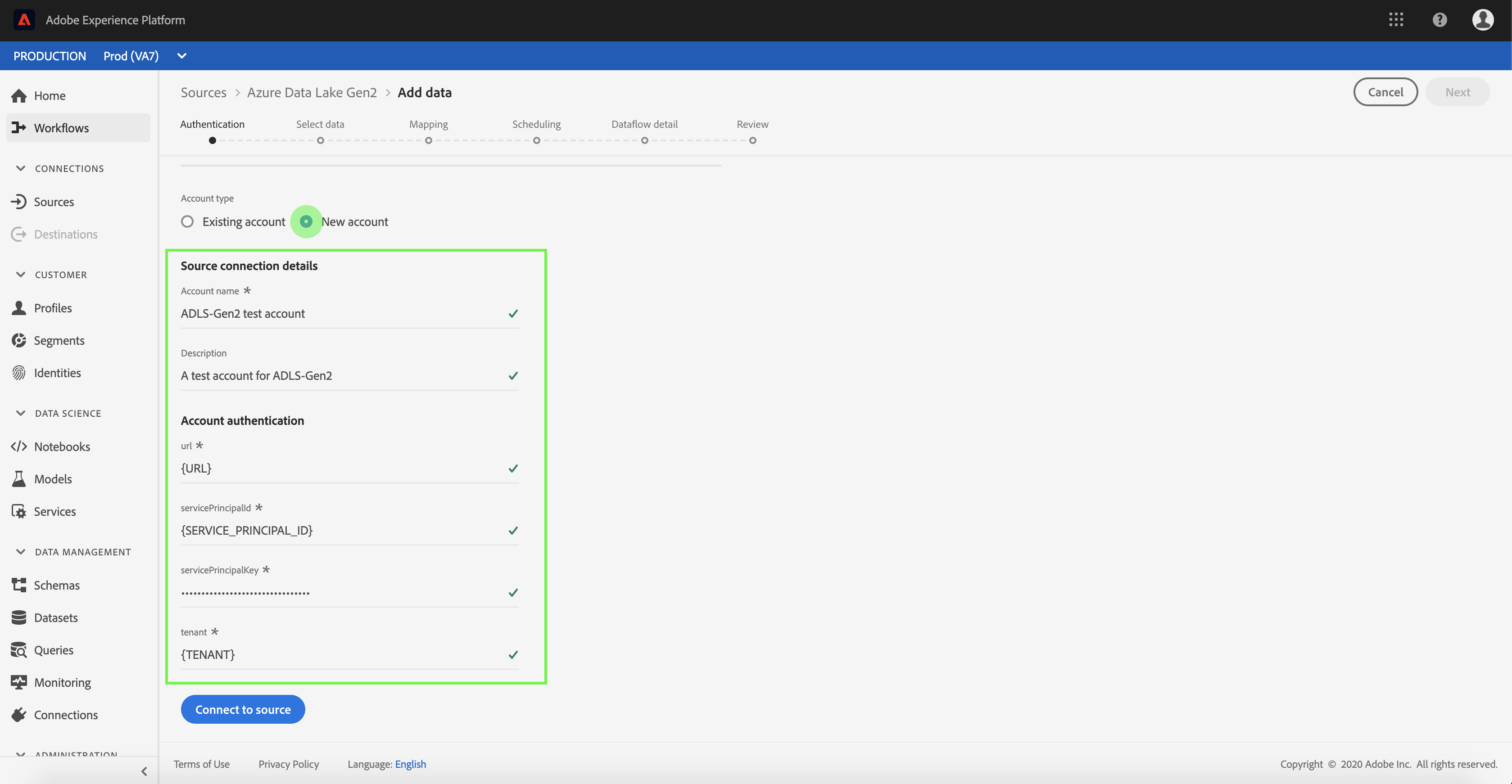
Task: Collapse the left sidebar with chevron
Action: pyautogui.click(x=144, y=771)
